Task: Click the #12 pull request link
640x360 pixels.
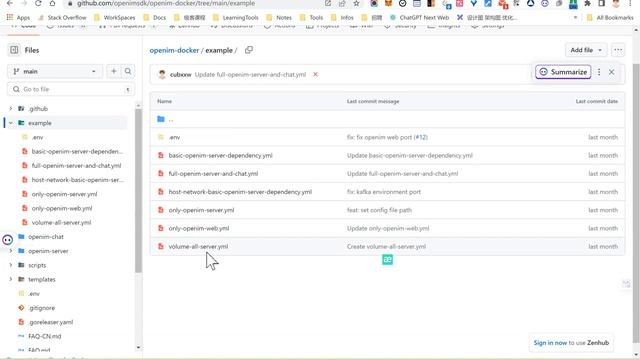Action: point(420,137)
